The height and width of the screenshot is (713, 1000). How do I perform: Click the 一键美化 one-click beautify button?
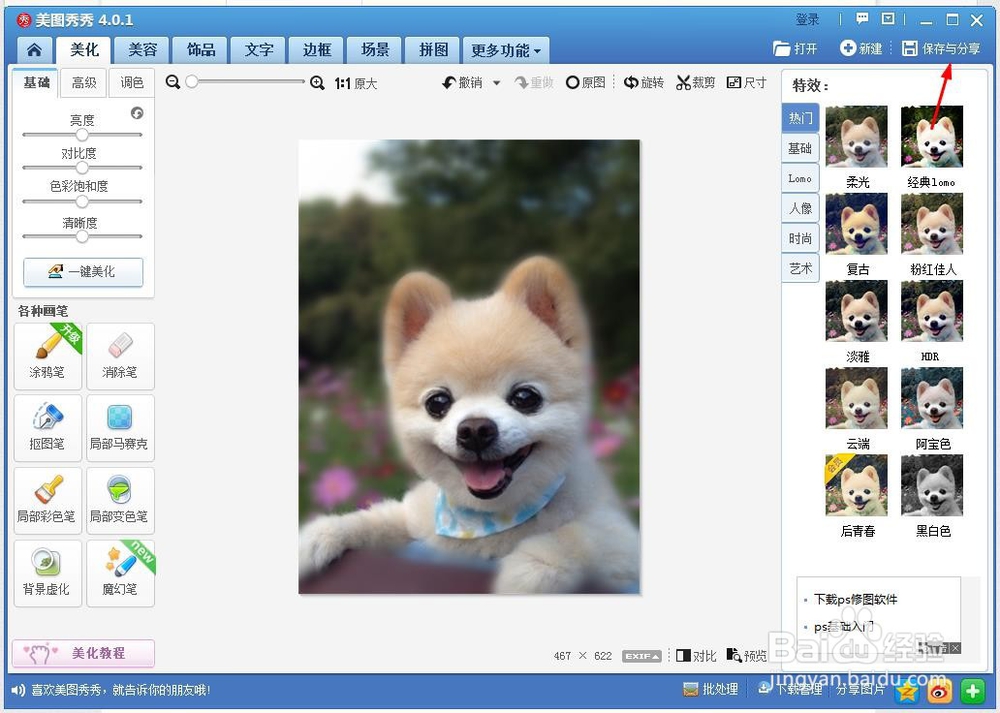84,272
